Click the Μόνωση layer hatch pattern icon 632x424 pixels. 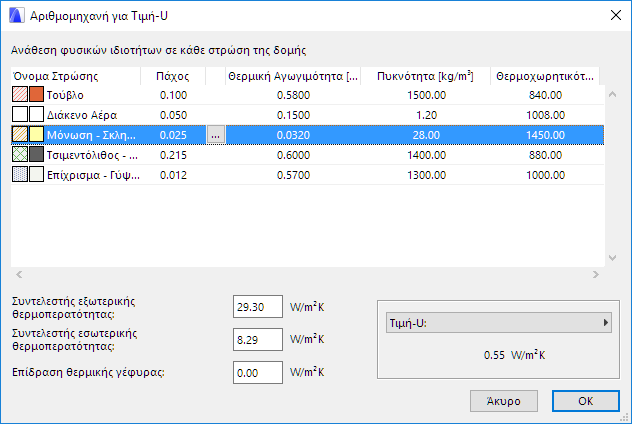pyautogui.click(x=20, y=134)
